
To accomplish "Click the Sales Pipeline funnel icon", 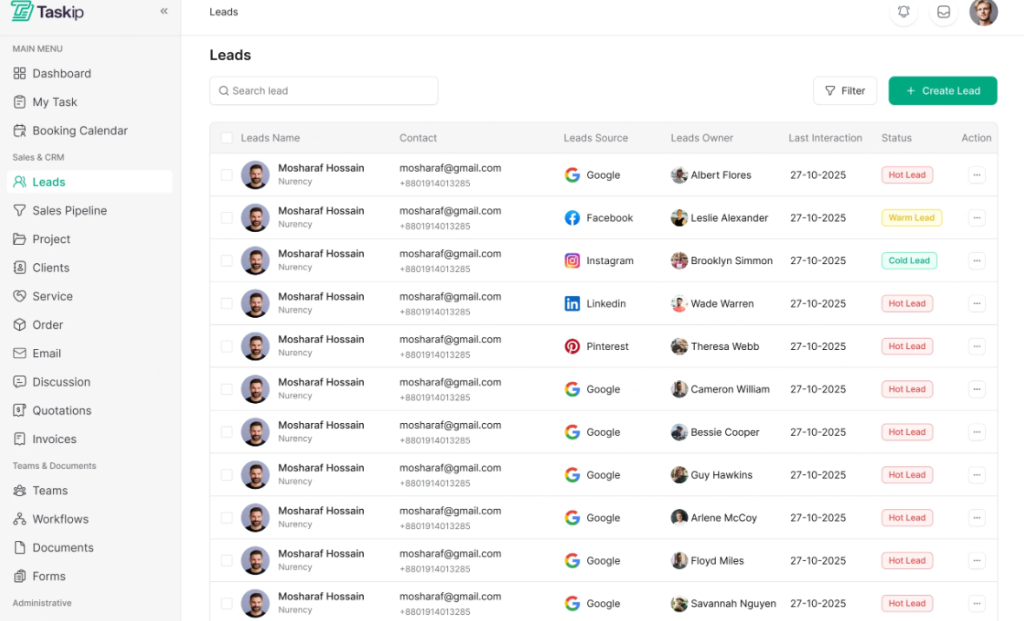I will [20, 211].
